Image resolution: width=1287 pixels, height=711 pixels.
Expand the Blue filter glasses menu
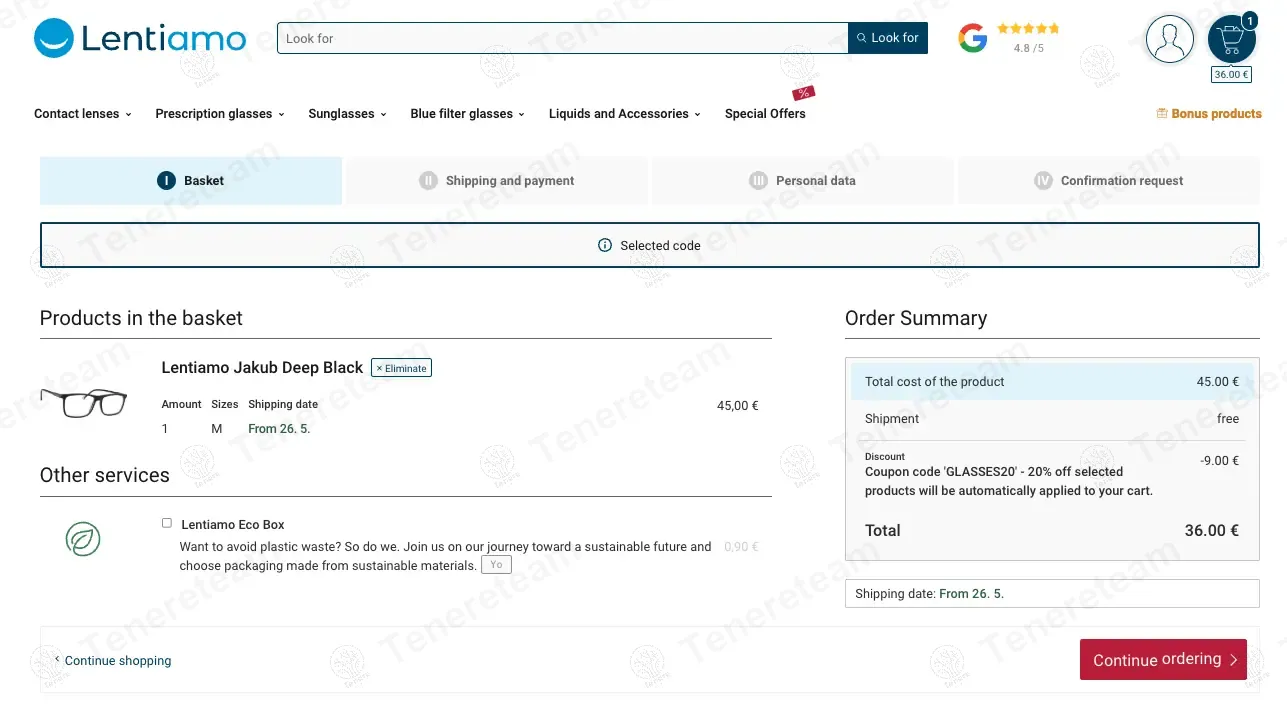[467, 114]
